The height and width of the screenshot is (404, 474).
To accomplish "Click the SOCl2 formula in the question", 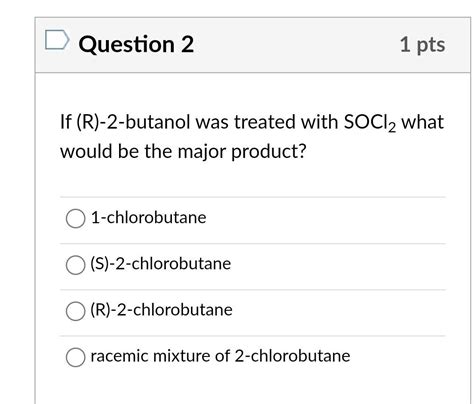I will tap(370, 122).
